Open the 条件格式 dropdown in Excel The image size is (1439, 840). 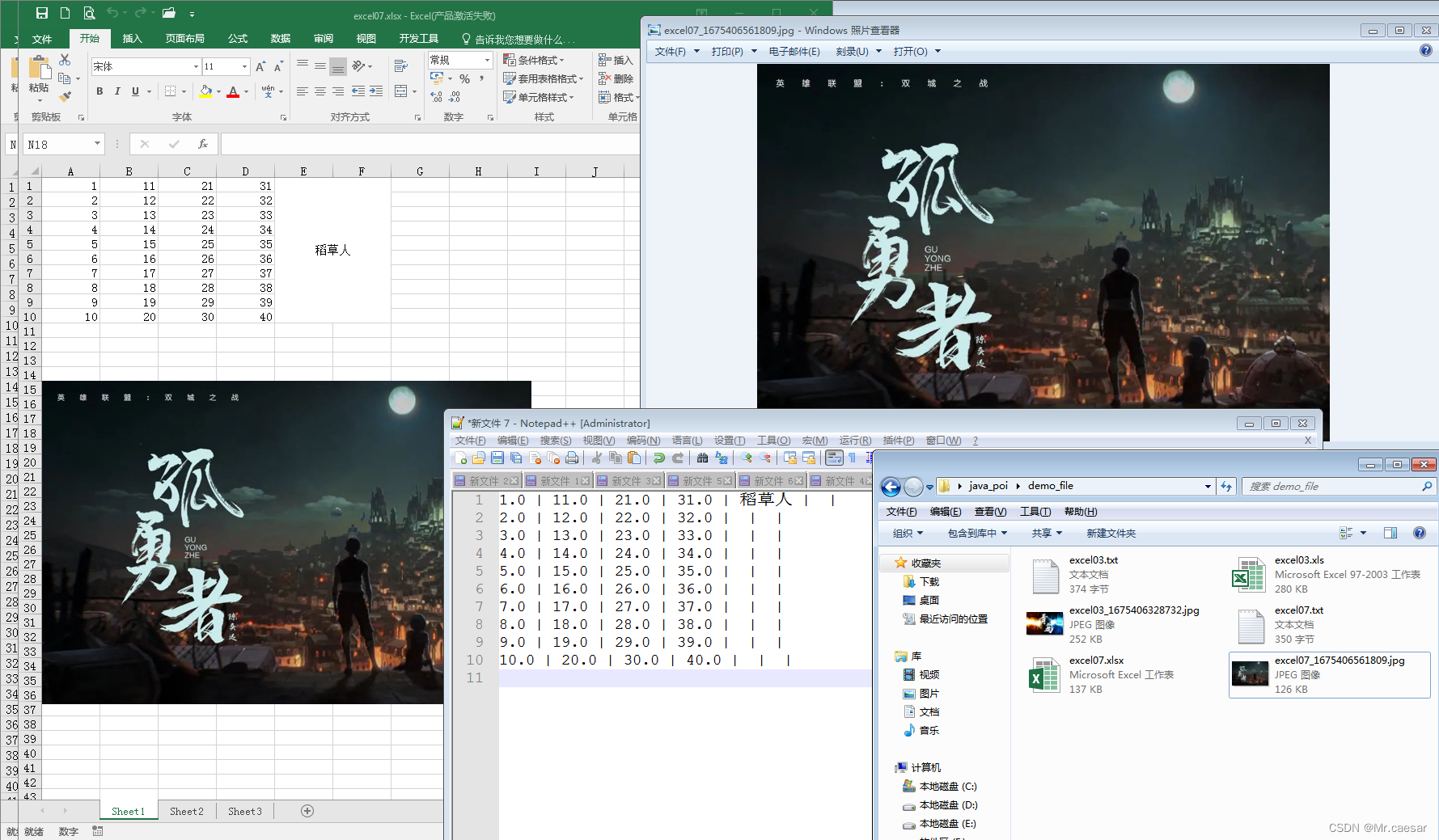coord(534,60)
